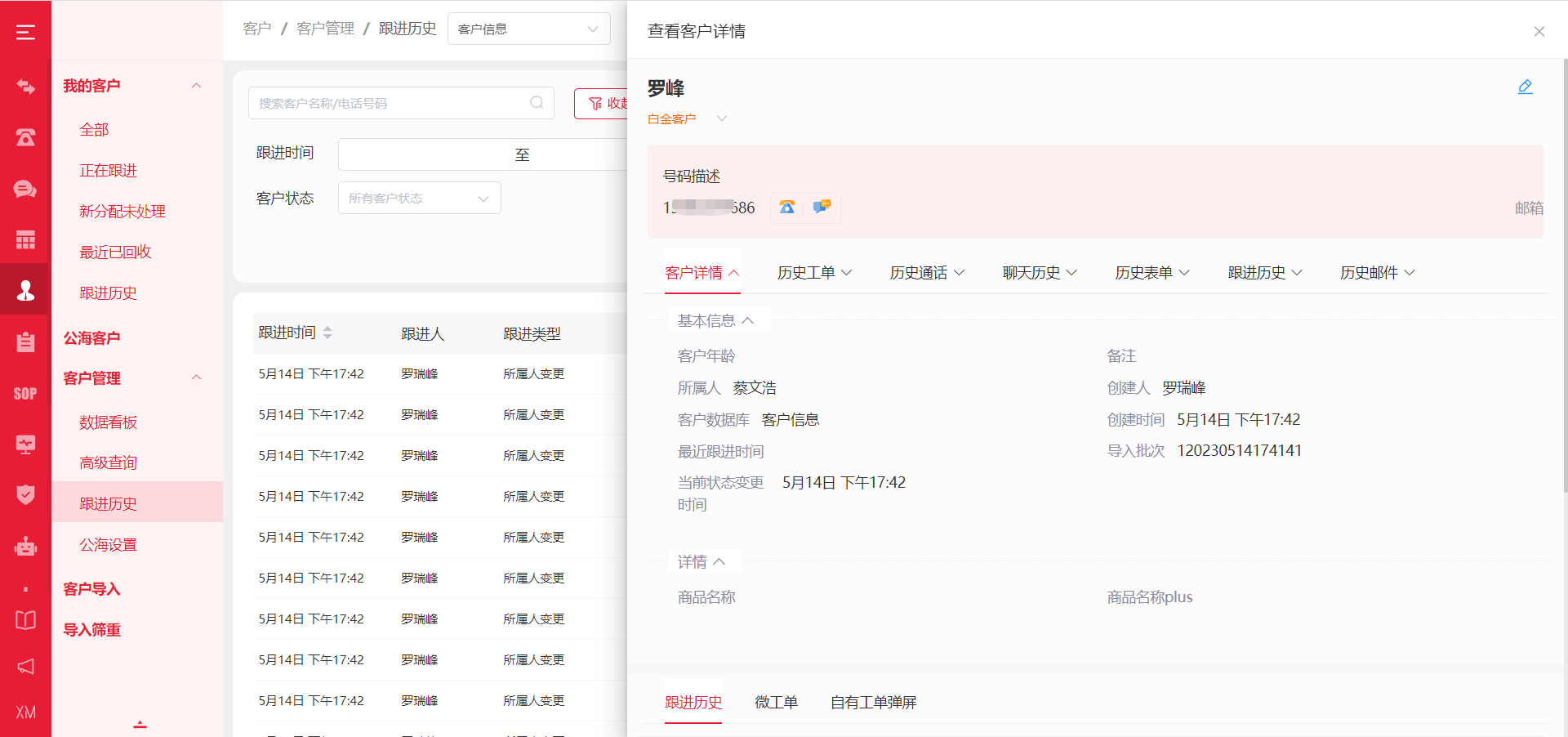Click the 公海设置 menu link
This screenshot has height=737, width=1568.
click(108, 545)
